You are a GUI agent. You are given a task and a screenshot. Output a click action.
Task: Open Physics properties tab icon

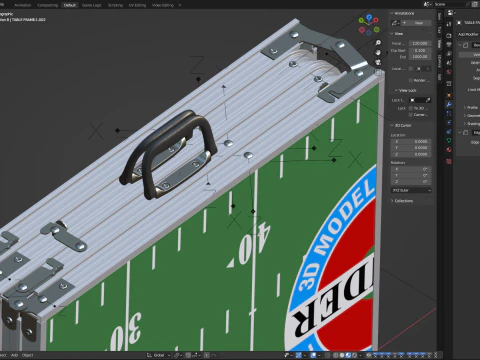pos(449,123)
